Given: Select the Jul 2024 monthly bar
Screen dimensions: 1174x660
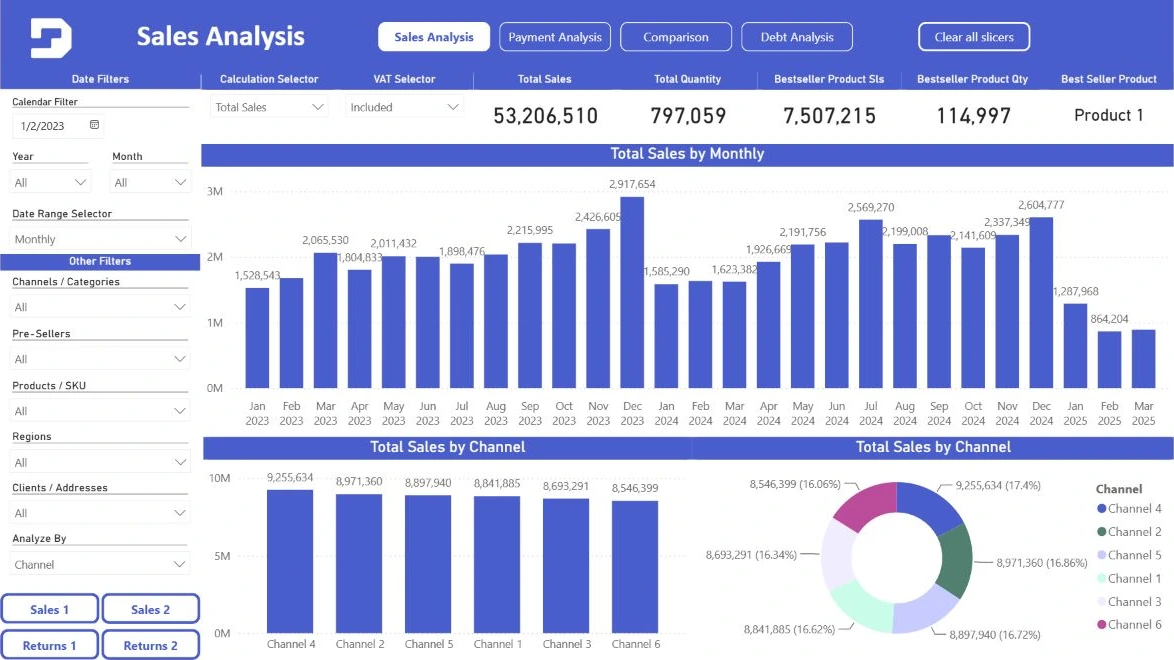Looking at the screenshot, I should coord(871,304).
